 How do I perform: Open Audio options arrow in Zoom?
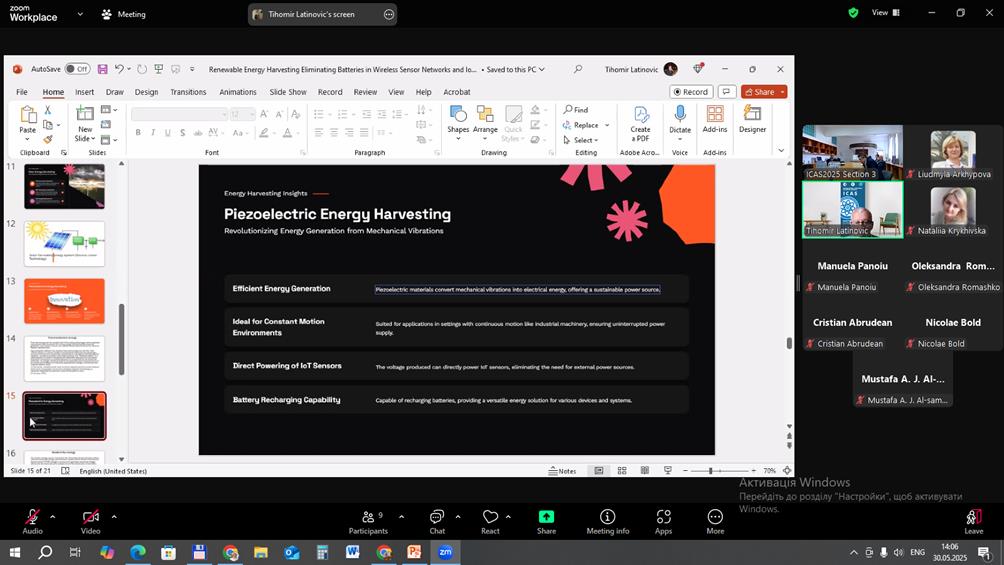(53, 516)
